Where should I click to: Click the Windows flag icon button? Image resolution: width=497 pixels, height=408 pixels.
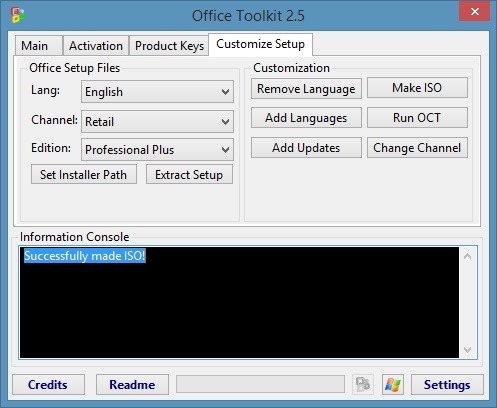(x=393, y=384)
